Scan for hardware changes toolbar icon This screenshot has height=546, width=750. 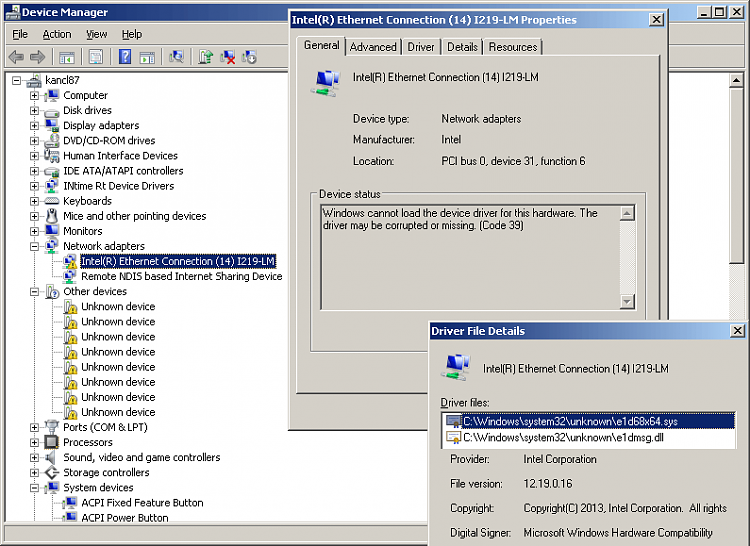[x=176, y=57]
